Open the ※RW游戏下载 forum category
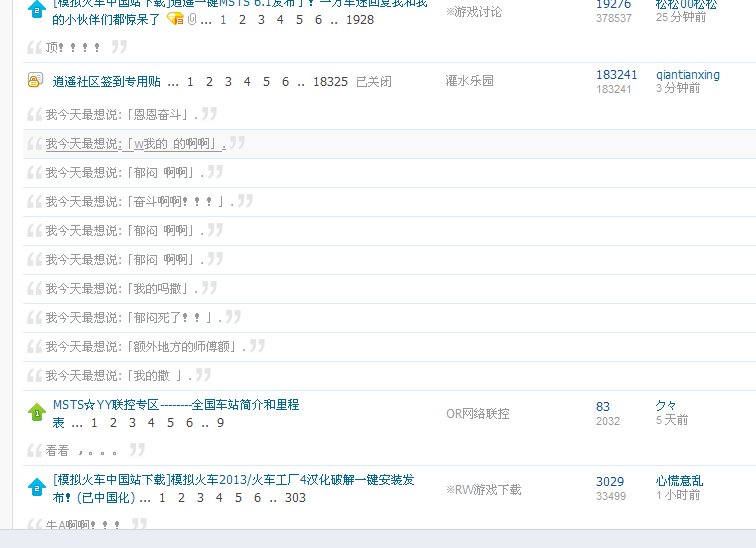Viewport: 756px width, 548px height. click(x=483, y=489)
